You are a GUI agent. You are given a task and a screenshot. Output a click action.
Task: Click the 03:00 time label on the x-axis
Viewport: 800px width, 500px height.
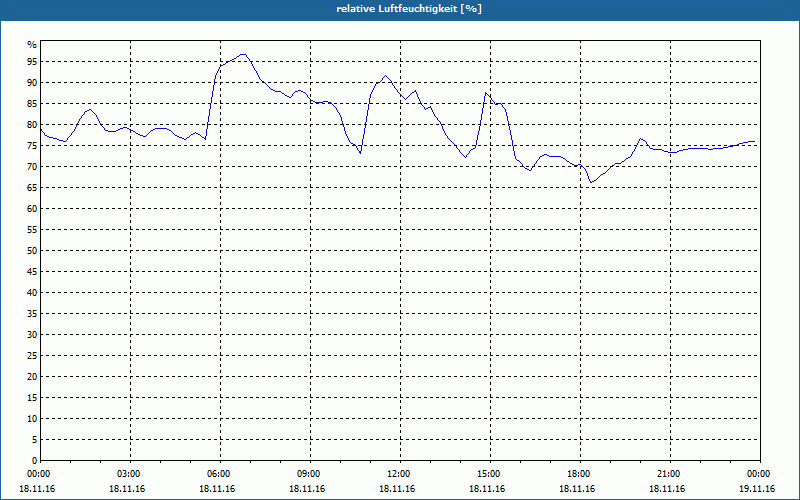[x=128, y=474]
